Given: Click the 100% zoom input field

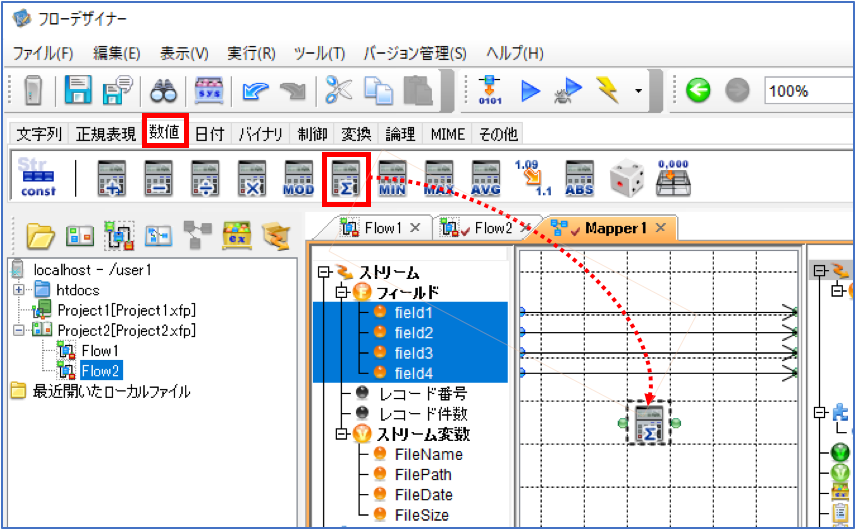Looking at the screenshot, I should pos(809,91).
